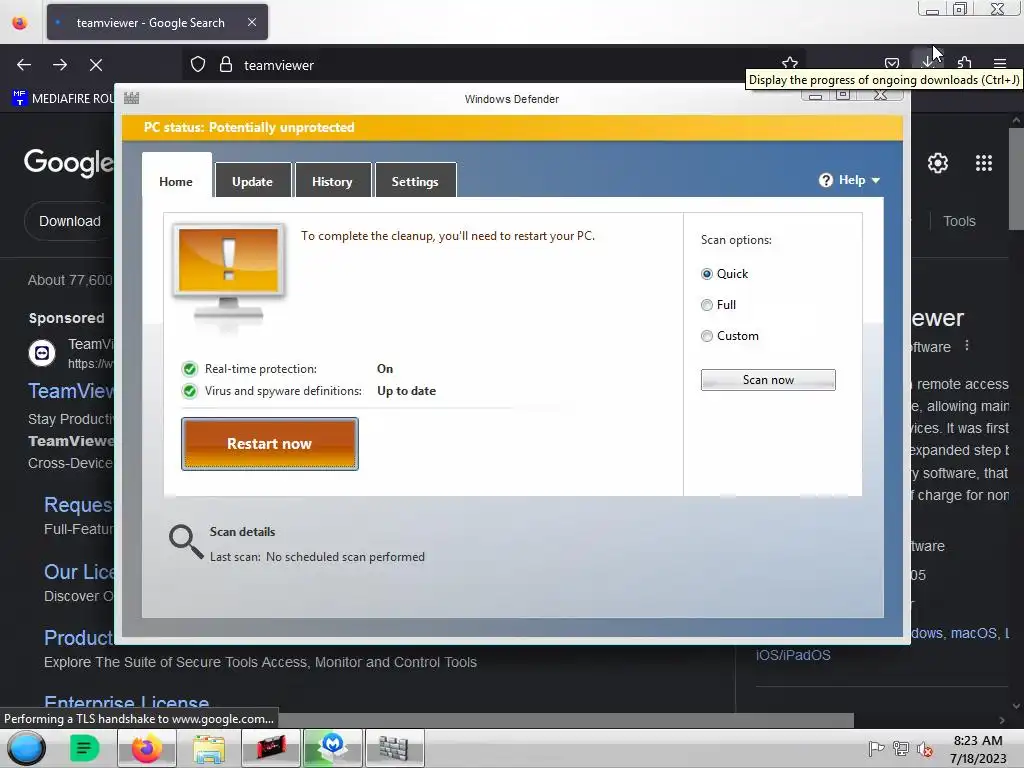This screenshot has height=768, width=1024.
Task: Click the browser vertical scrollbar thumb
Action: (1016, 178)
